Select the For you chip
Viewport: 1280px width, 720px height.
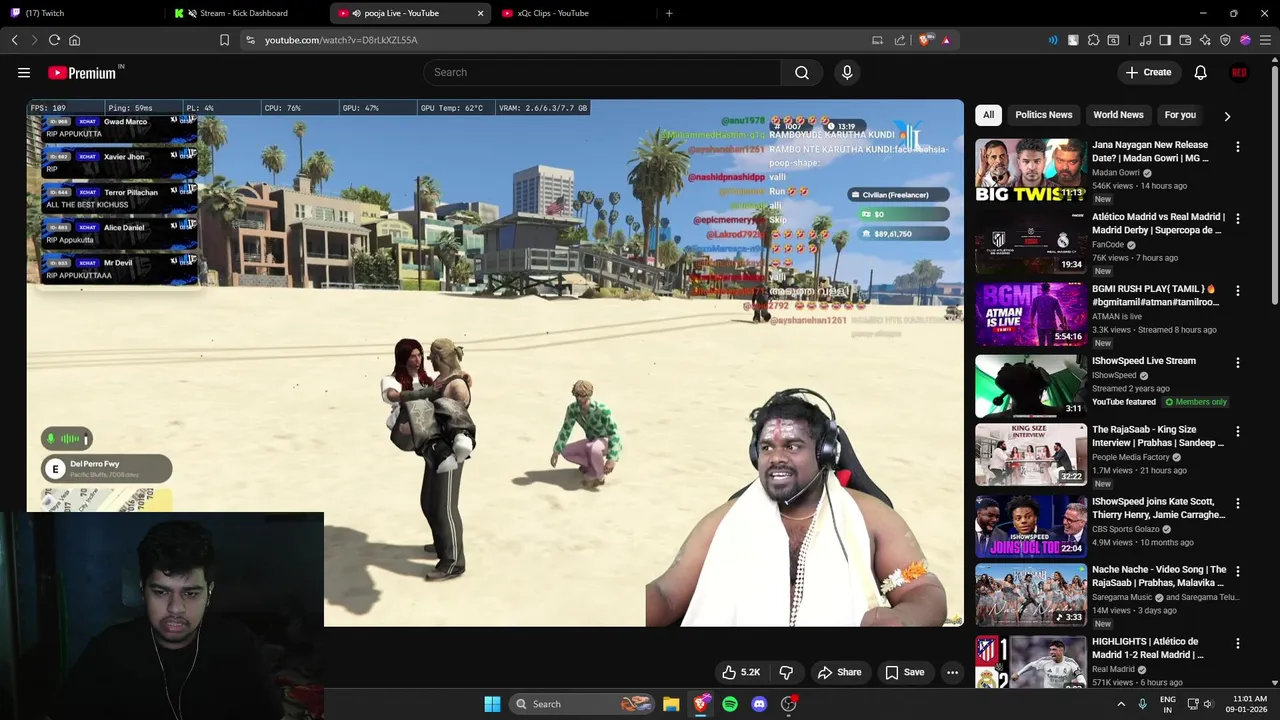click(x=1180, y=115)
